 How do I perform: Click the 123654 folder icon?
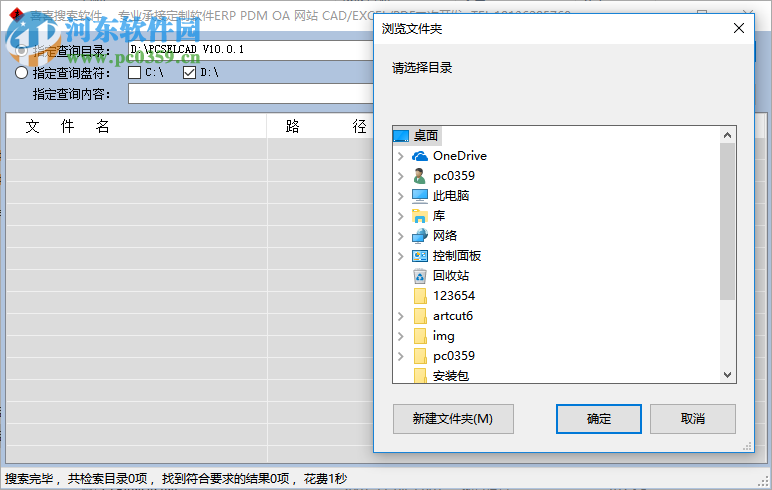click(420, 296)
